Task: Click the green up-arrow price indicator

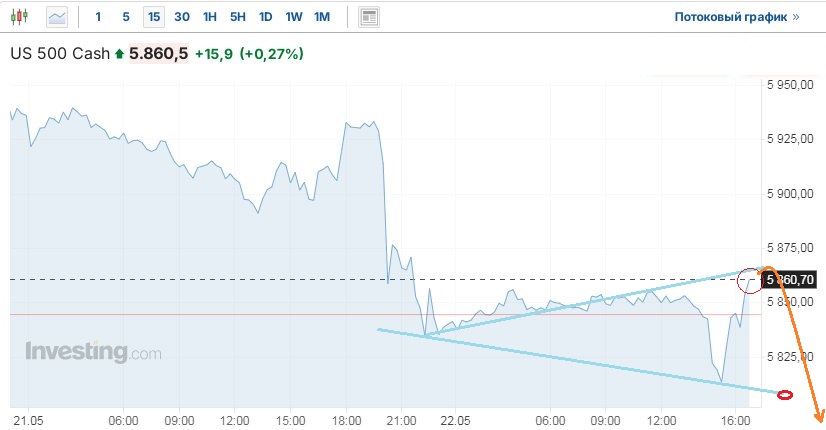Action: tap(120, 54)
